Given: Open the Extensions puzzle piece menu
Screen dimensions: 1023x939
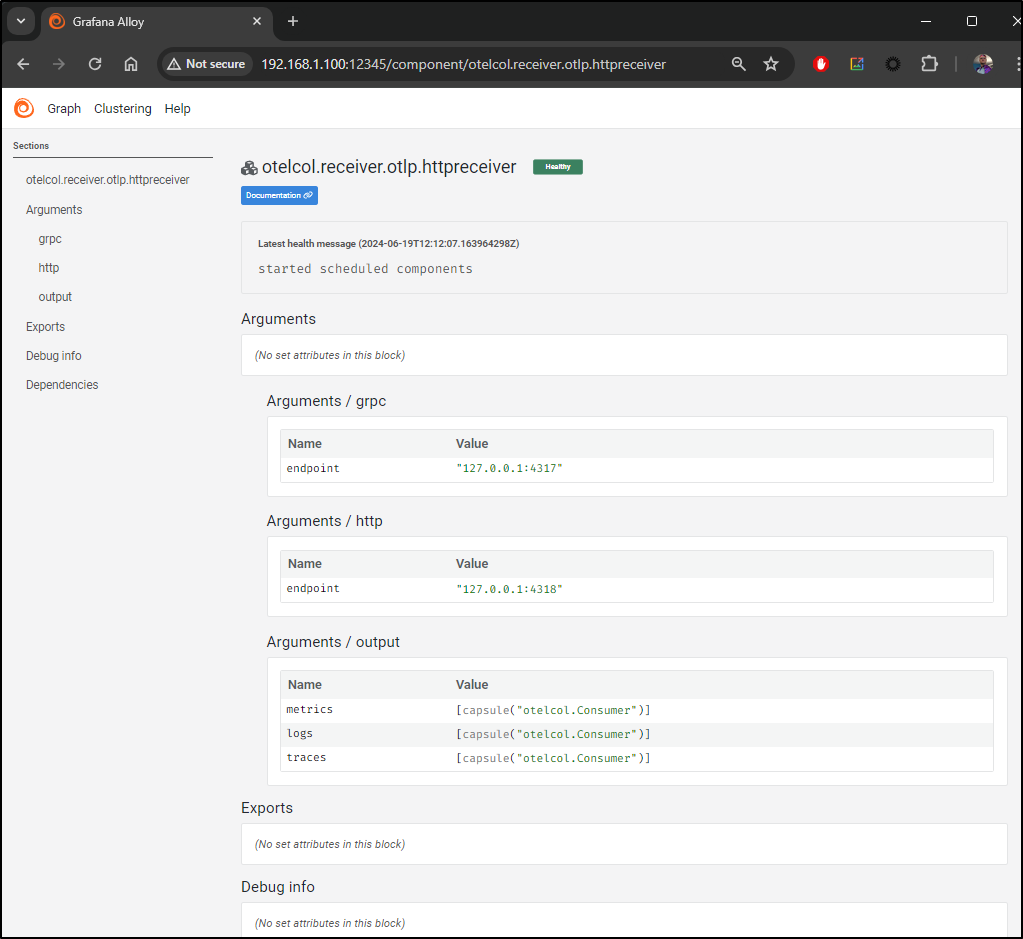Looking at the screenshot, I should 929,64.
